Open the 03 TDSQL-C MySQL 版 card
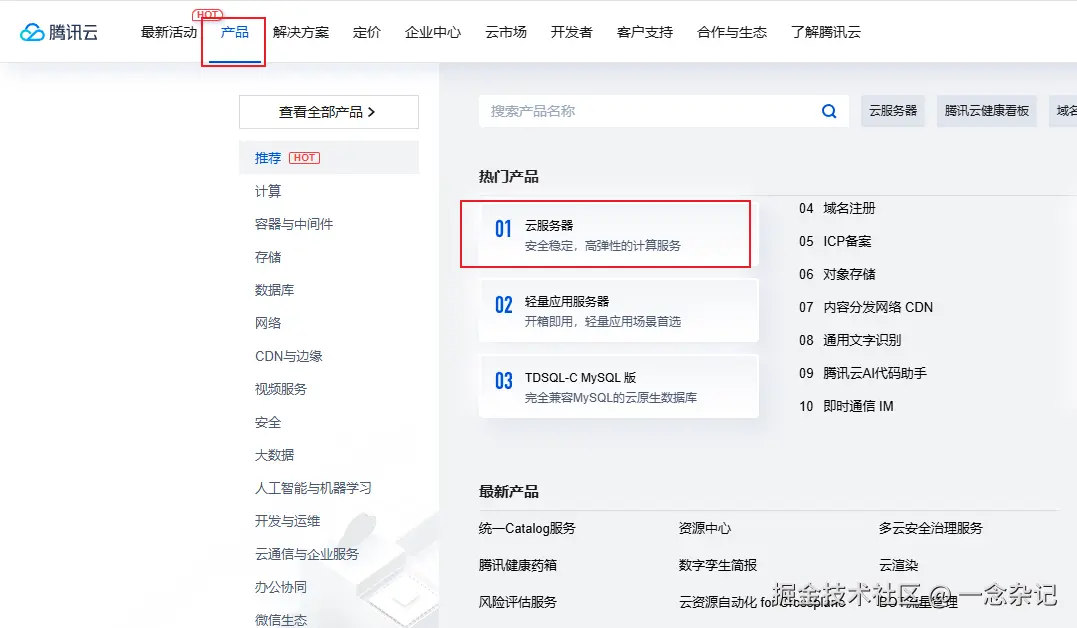Screen dimensions: 1077x628 pyautogui.click(x=619, y=386)
